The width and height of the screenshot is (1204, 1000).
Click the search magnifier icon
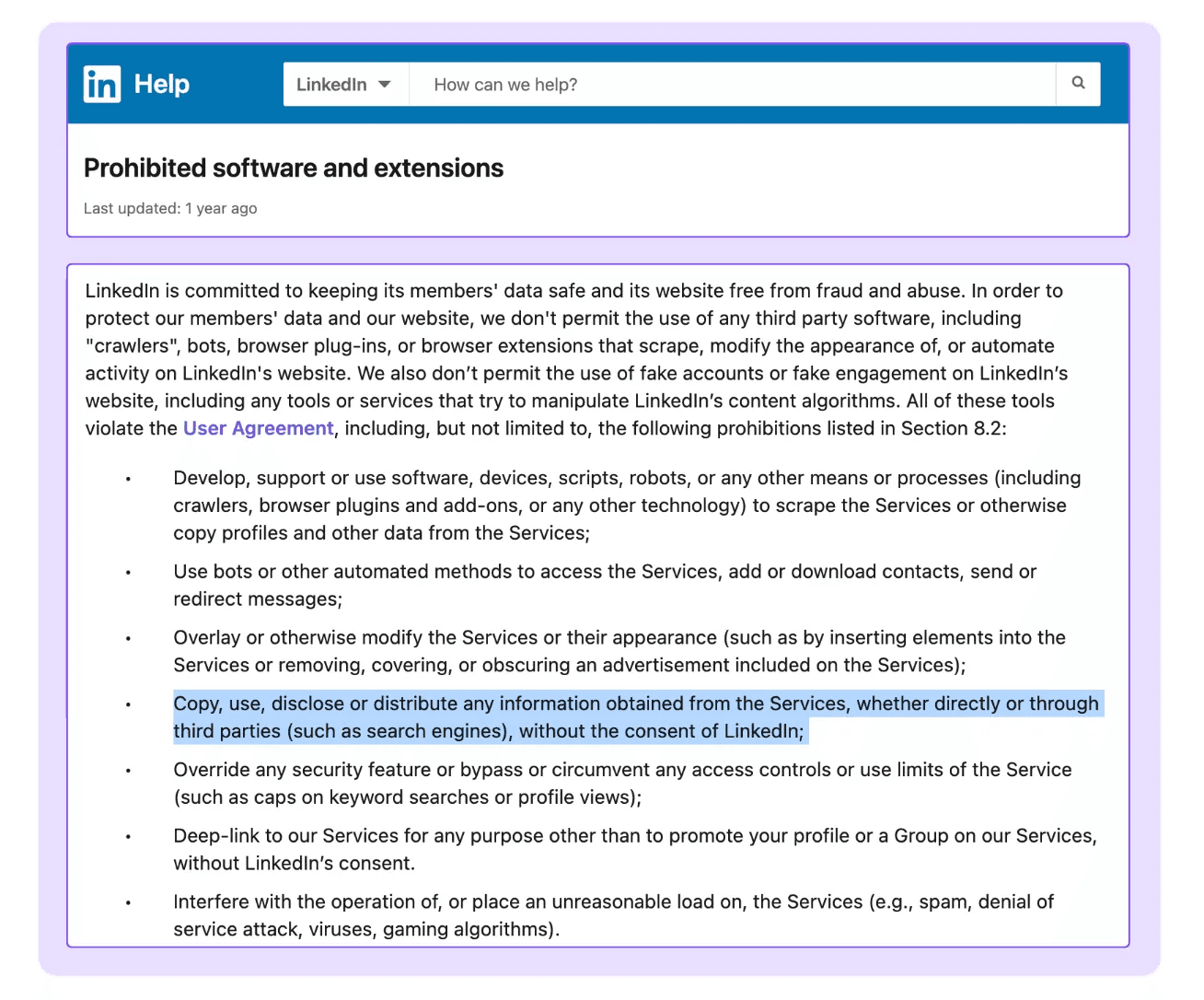(1078, 84)
